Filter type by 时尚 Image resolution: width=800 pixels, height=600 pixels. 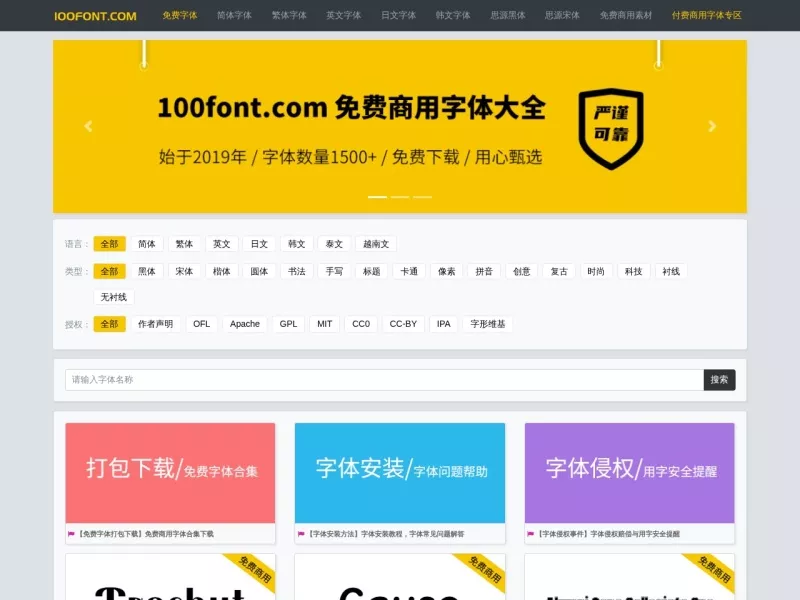tap(596, 271)
